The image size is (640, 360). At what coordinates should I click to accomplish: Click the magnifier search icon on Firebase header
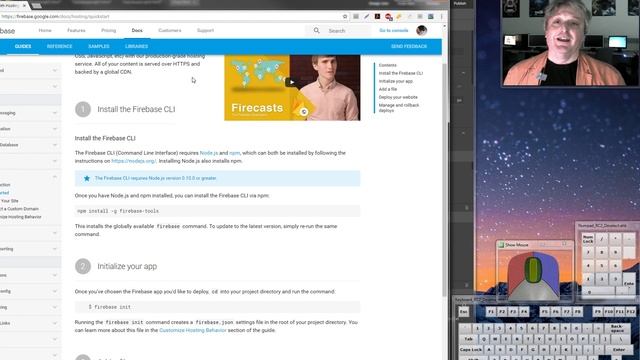(316, 31)
